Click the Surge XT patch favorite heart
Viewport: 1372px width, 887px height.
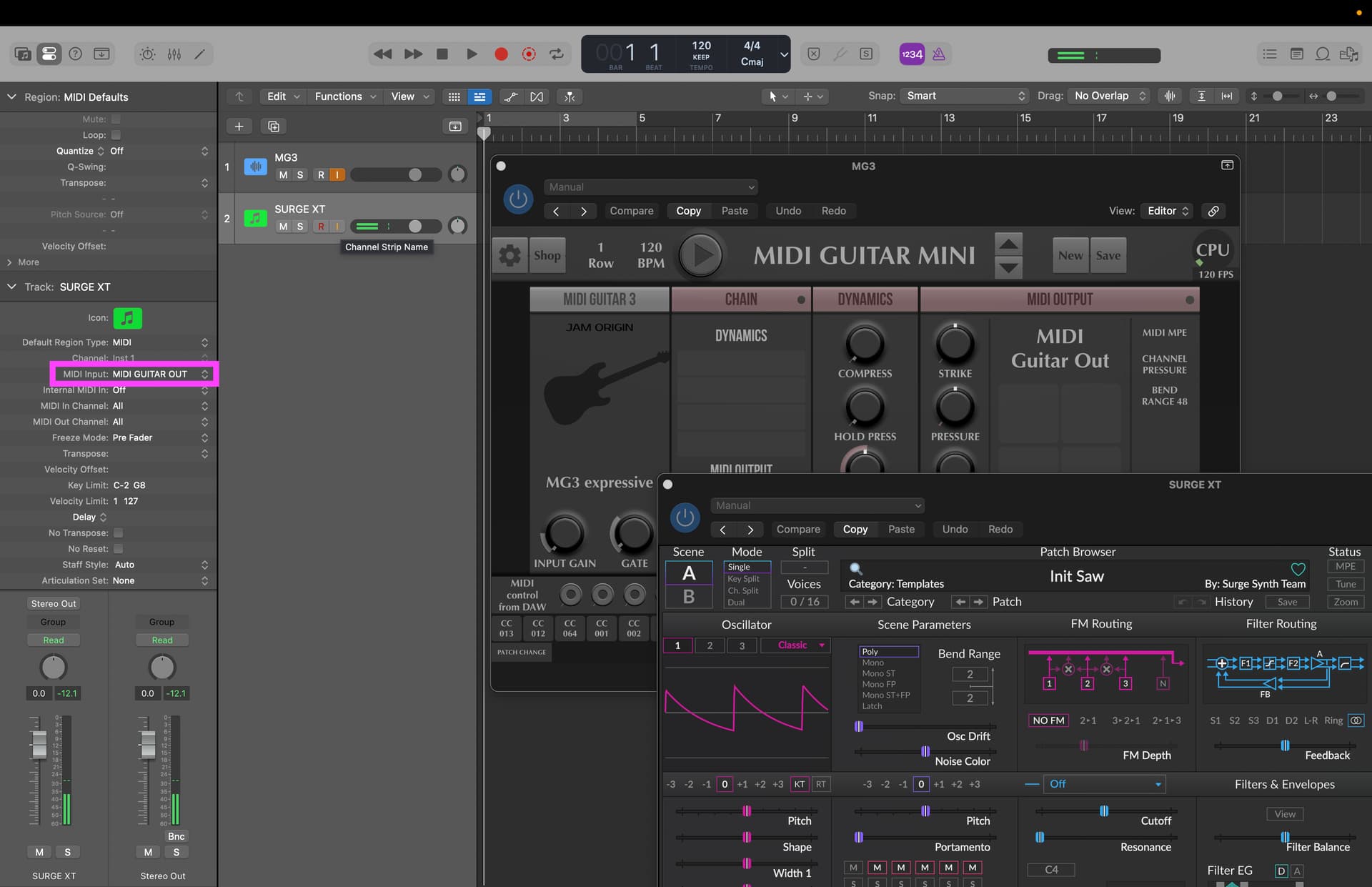point(1298,570)
